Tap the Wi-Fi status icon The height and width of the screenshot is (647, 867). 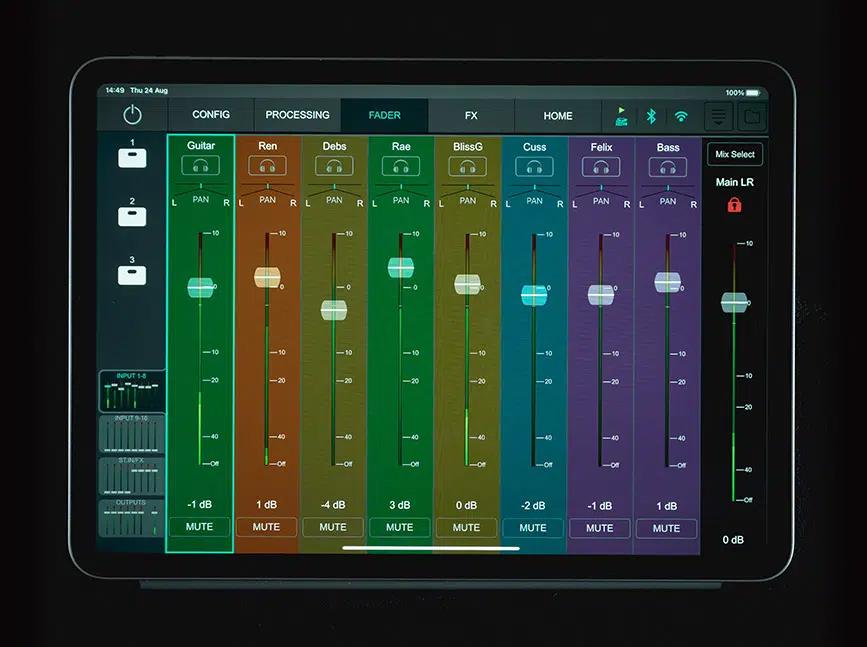tap(682, 115)
